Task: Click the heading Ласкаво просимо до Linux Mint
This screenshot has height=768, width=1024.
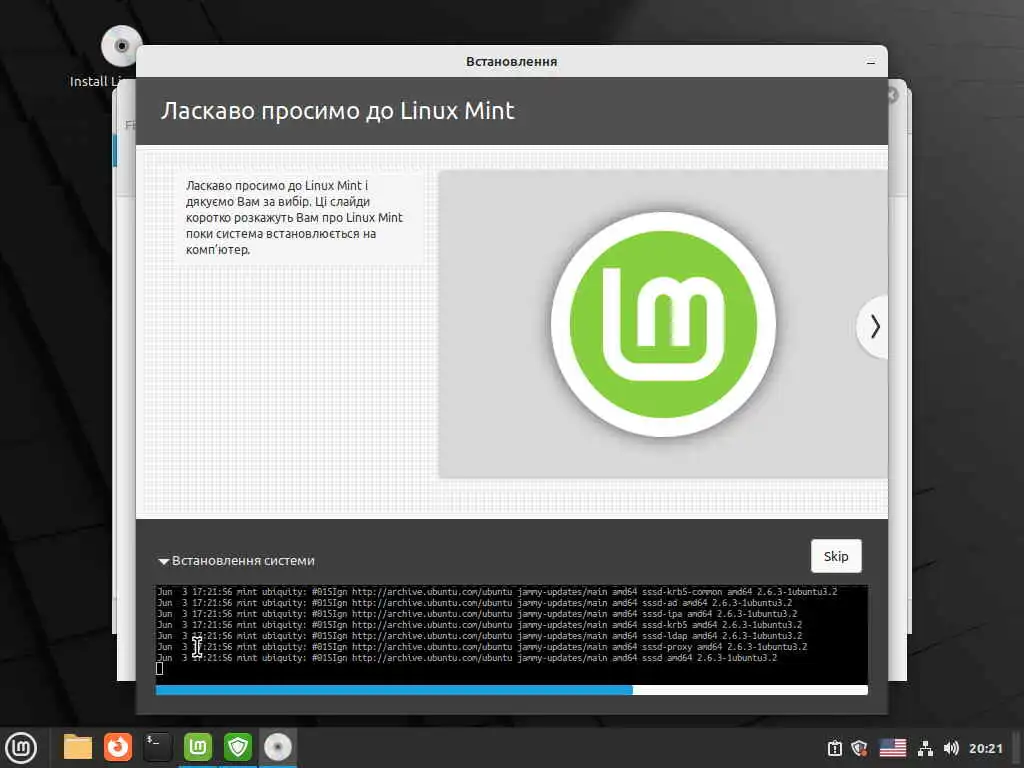Action: (x=338, y=110)
